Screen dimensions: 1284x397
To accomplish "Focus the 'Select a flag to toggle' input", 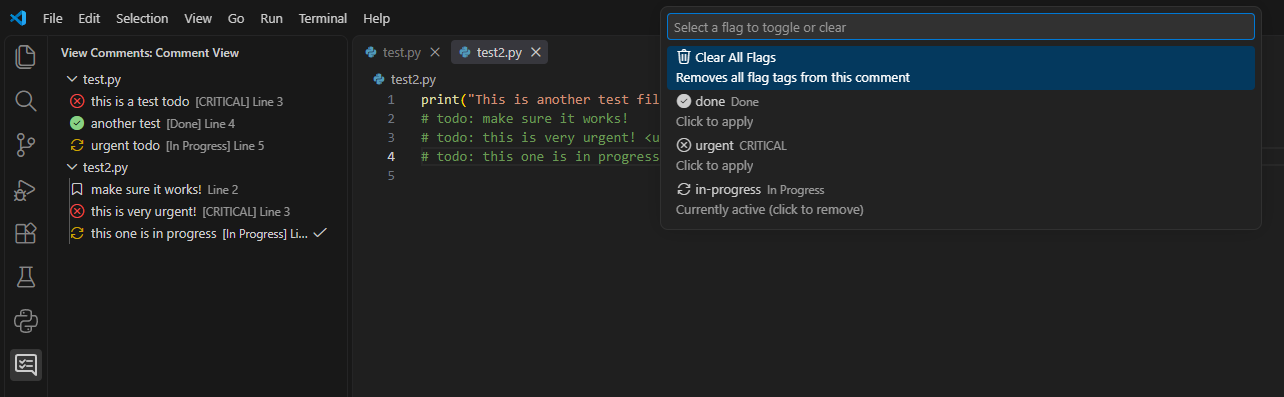I will point(961,27).
